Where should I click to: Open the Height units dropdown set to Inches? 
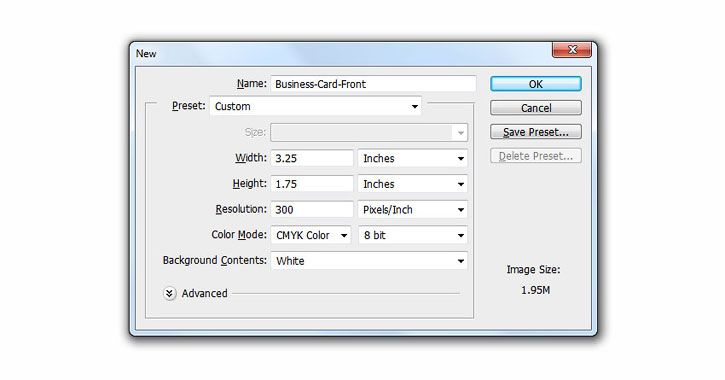413,184
